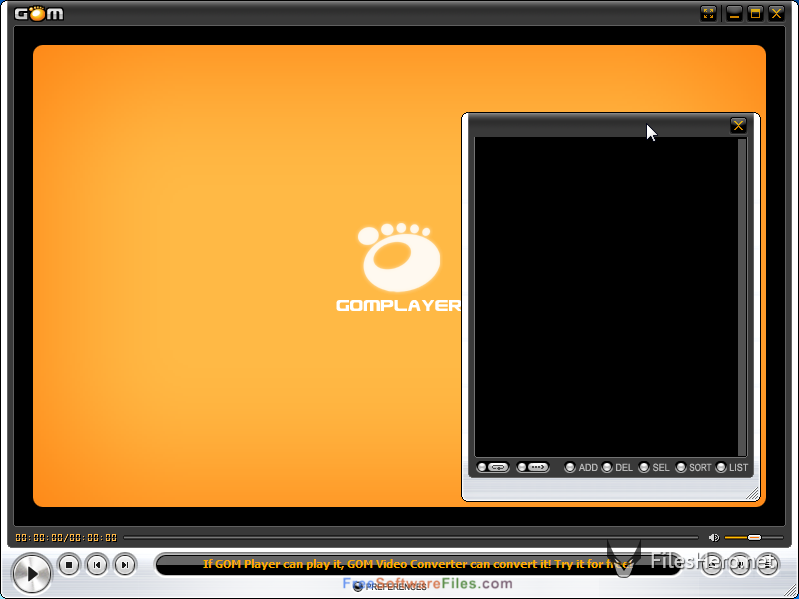Close the playlist panel

(x=738, y=125)
